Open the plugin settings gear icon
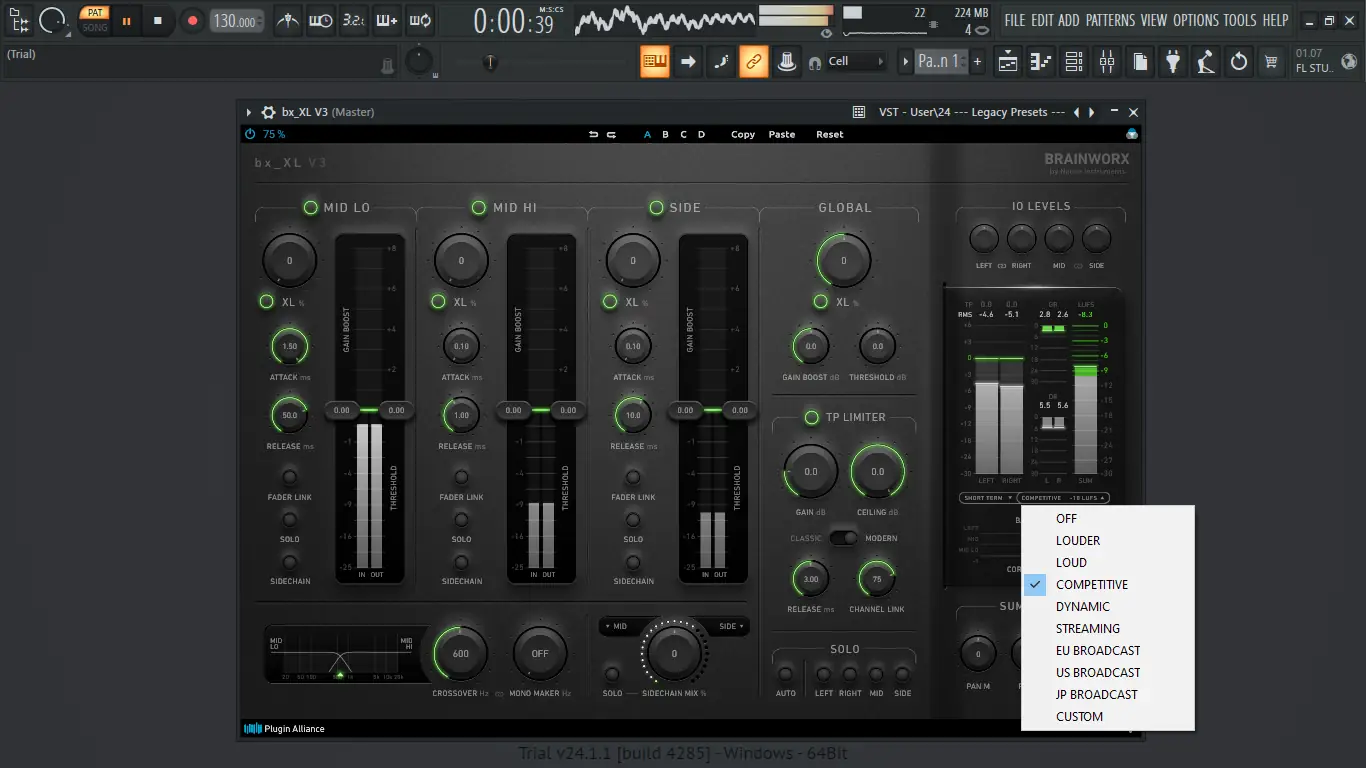 click(x=268, y=113)
